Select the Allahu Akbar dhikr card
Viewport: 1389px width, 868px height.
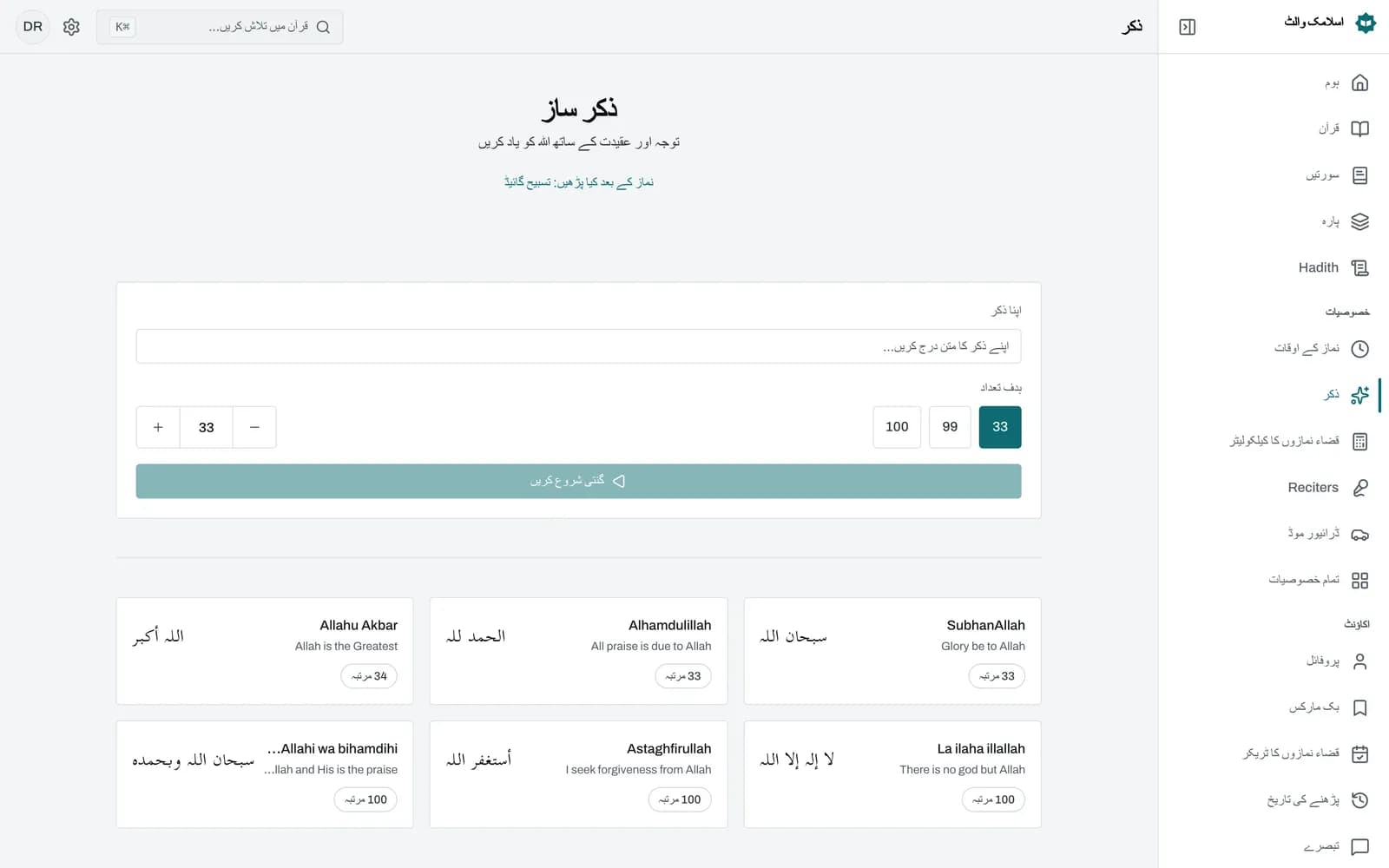coord(265,651)
